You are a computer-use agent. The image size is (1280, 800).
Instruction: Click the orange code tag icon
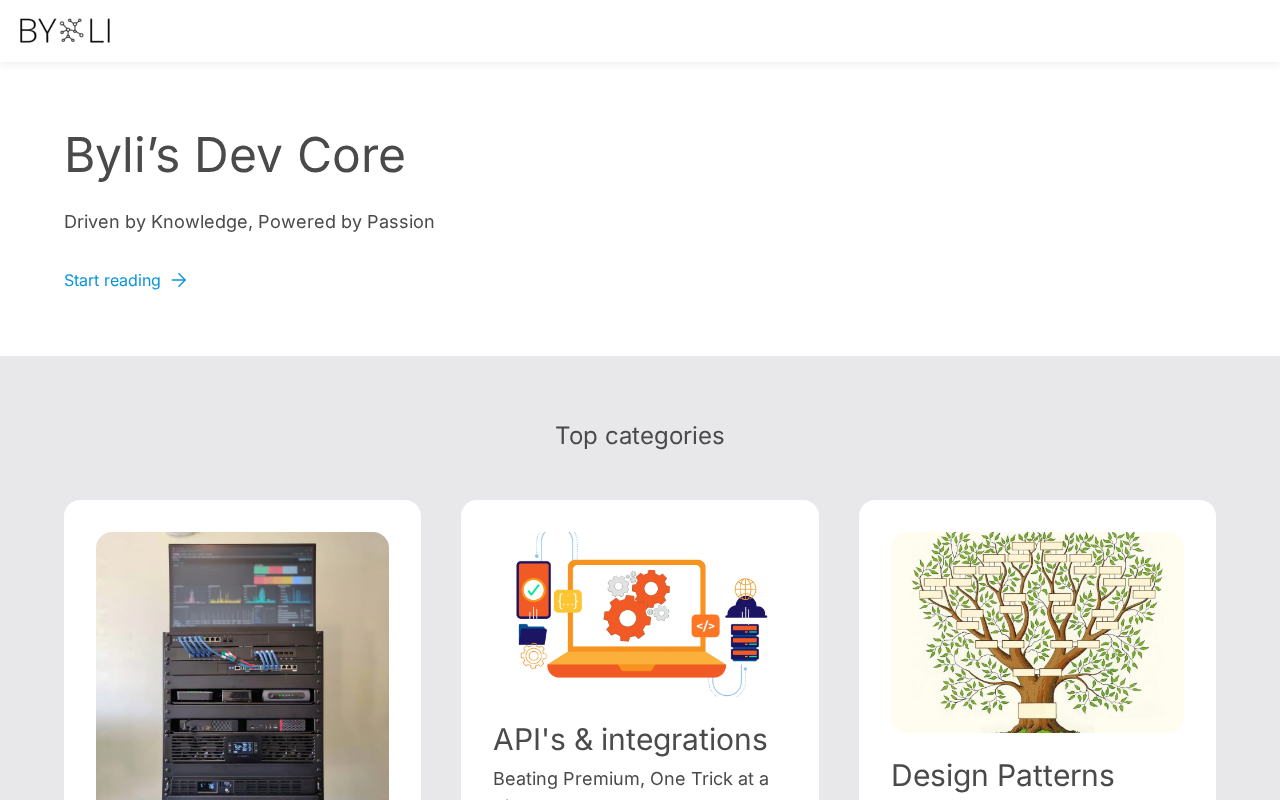(x=705, y=626)
